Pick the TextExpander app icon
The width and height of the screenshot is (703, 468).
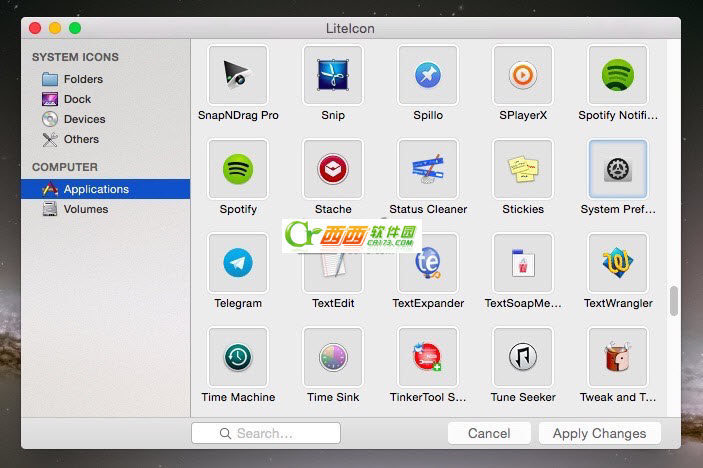[x=428, y=263]
